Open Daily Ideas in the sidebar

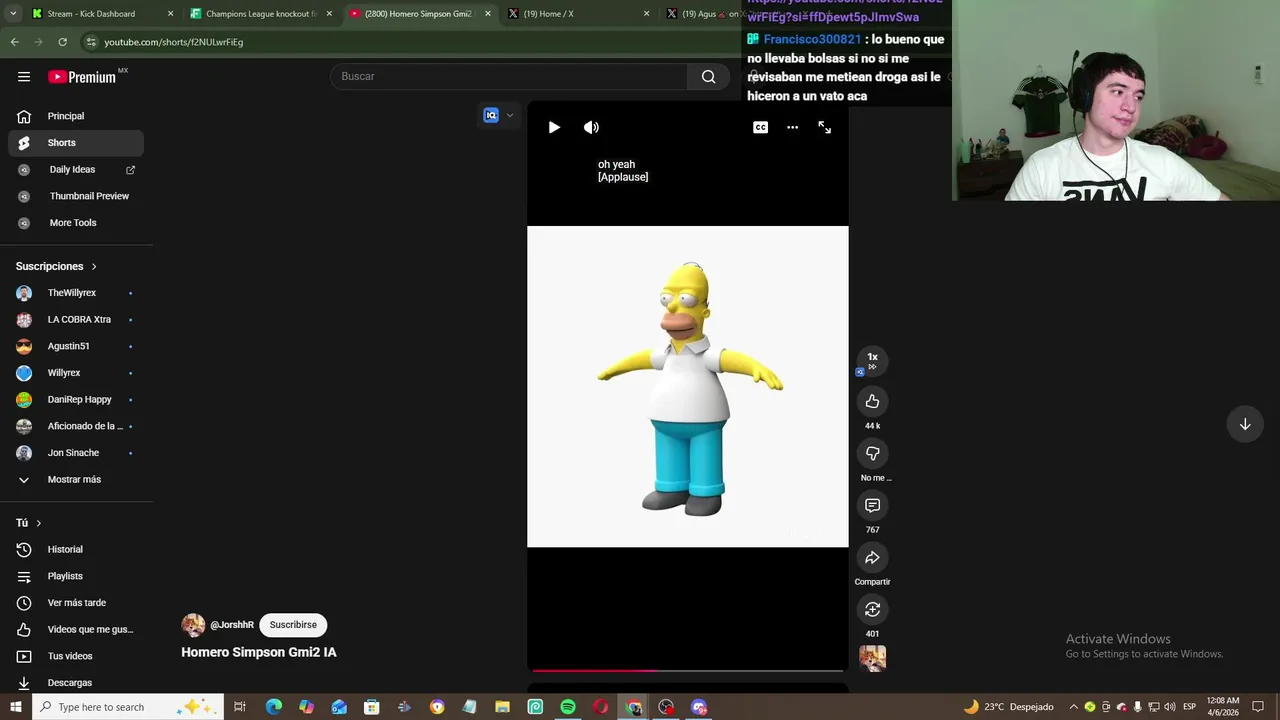click(x=76, y=170)
